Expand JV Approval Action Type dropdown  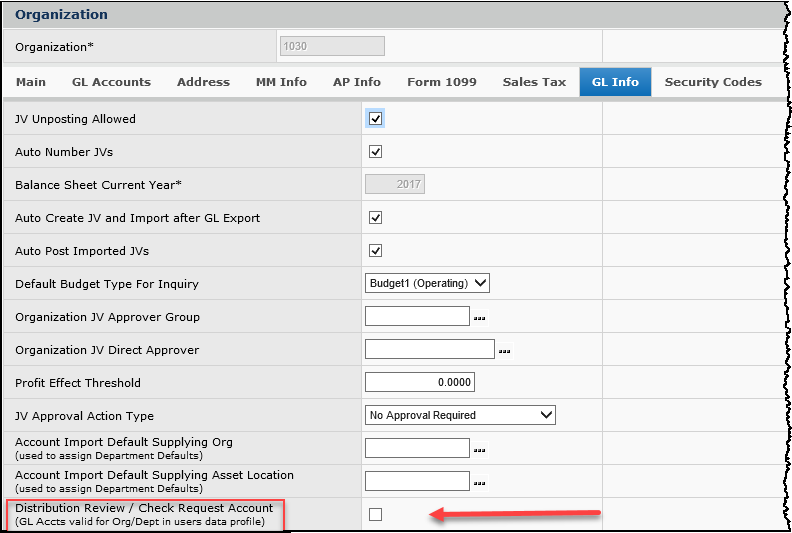pos(460,416)
